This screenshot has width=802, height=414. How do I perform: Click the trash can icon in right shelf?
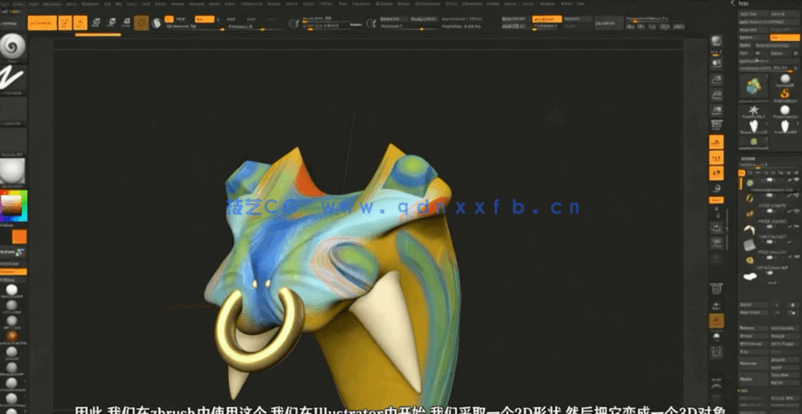point(717,288)
